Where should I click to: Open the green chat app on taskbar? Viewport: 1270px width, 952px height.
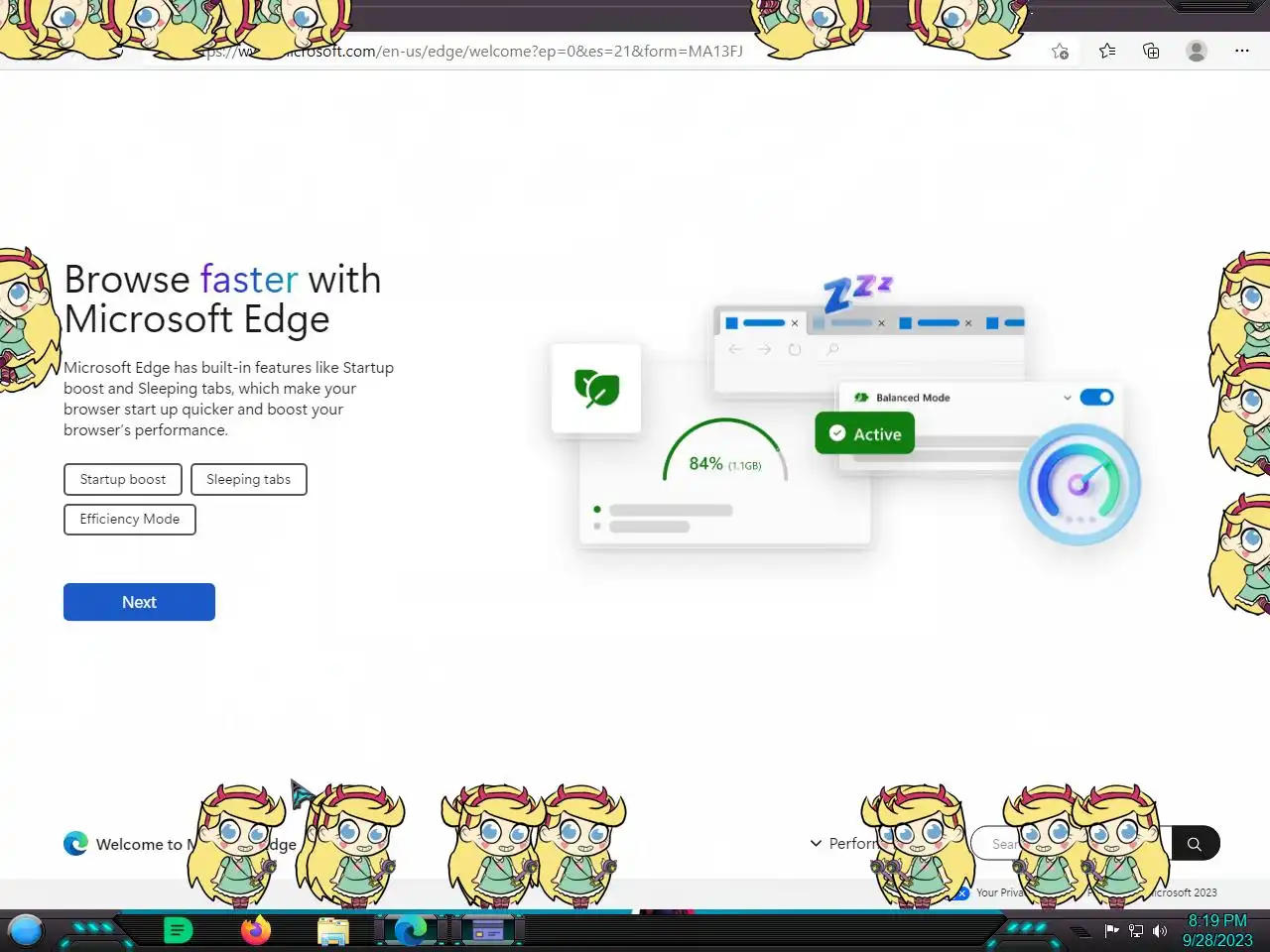[178, 930]
